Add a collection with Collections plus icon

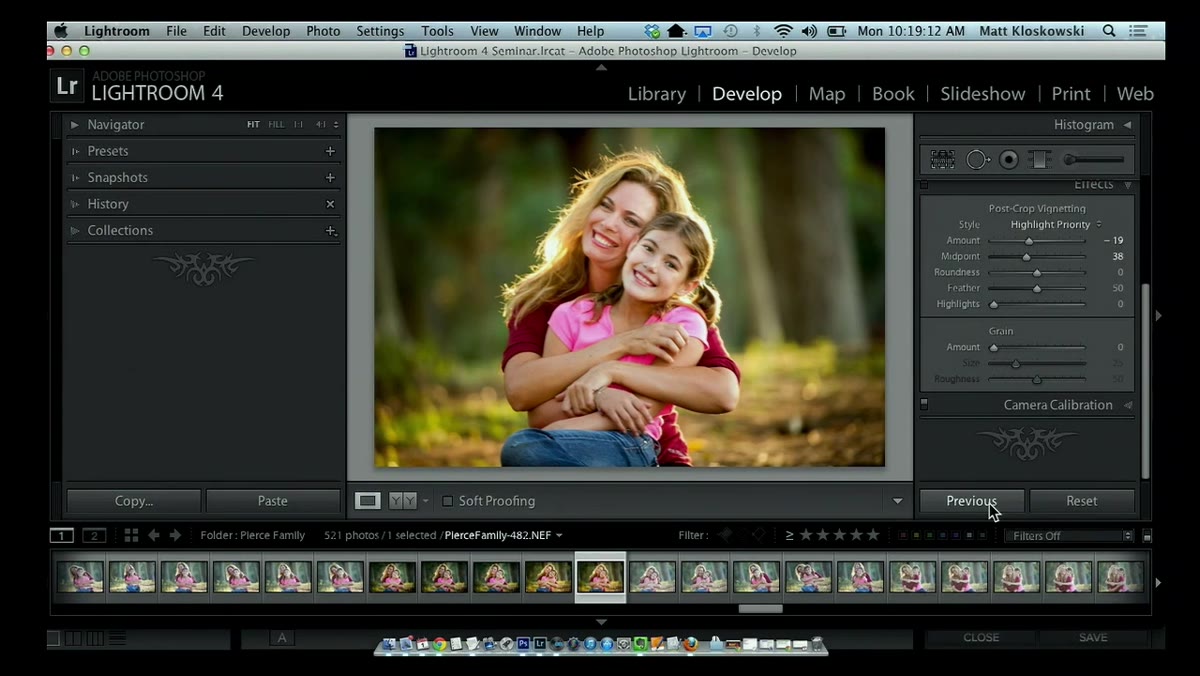pos(330,230)
